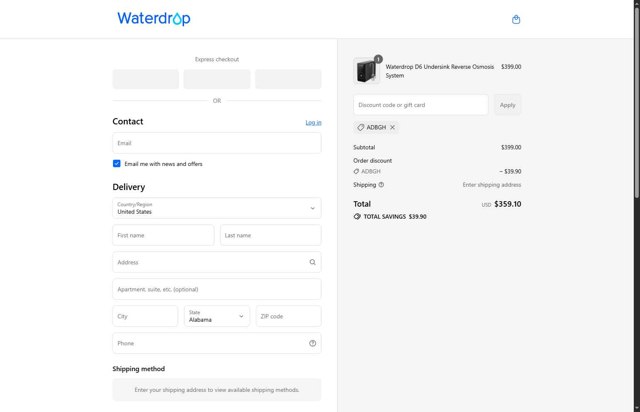This screenshot has height=412, width=640.
Task: Open the Country/Region dropdown
Action: coord(217,208)
